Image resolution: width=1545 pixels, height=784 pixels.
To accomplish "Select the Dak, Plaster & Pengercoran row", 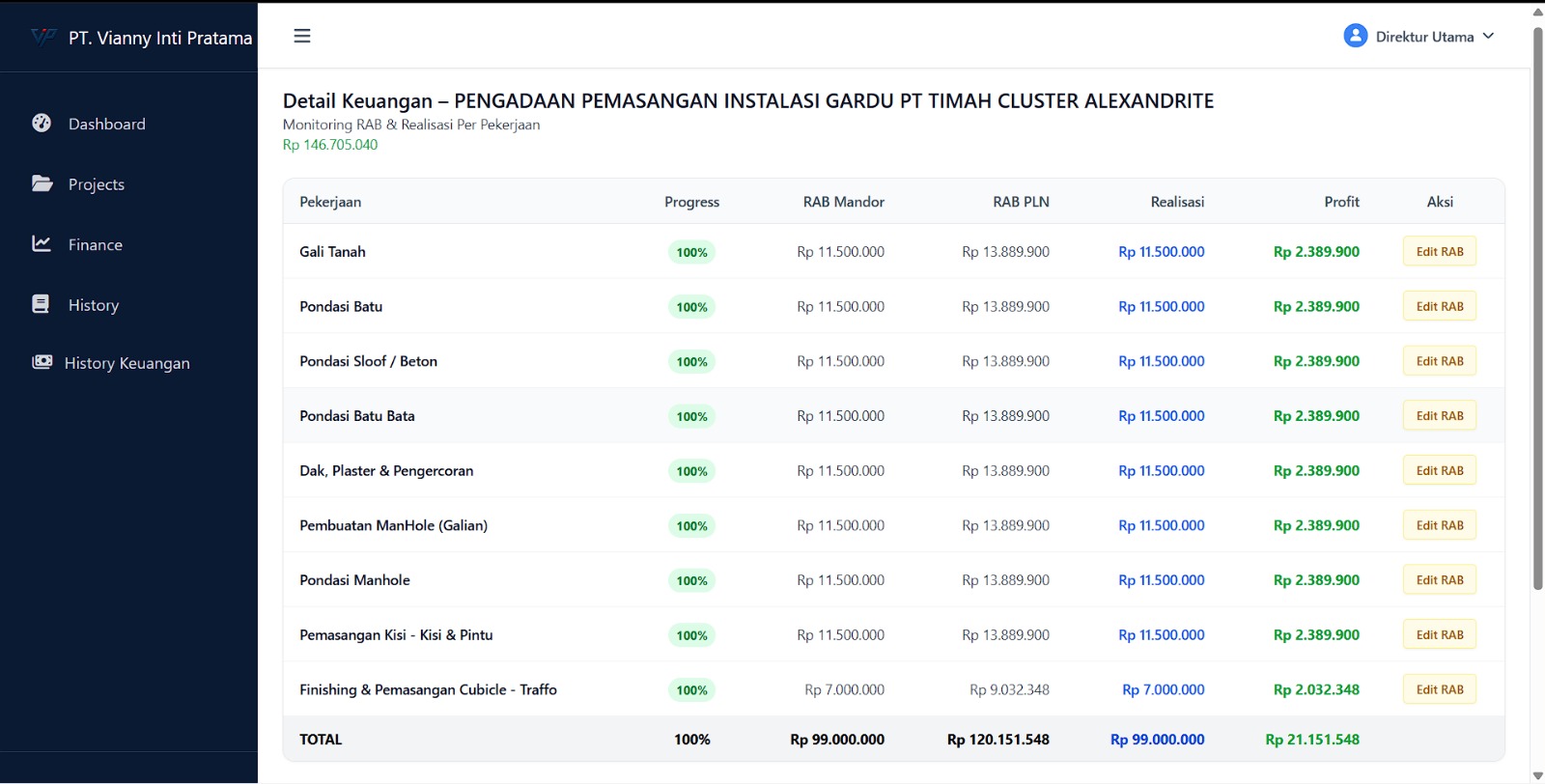I will point(386,471).
